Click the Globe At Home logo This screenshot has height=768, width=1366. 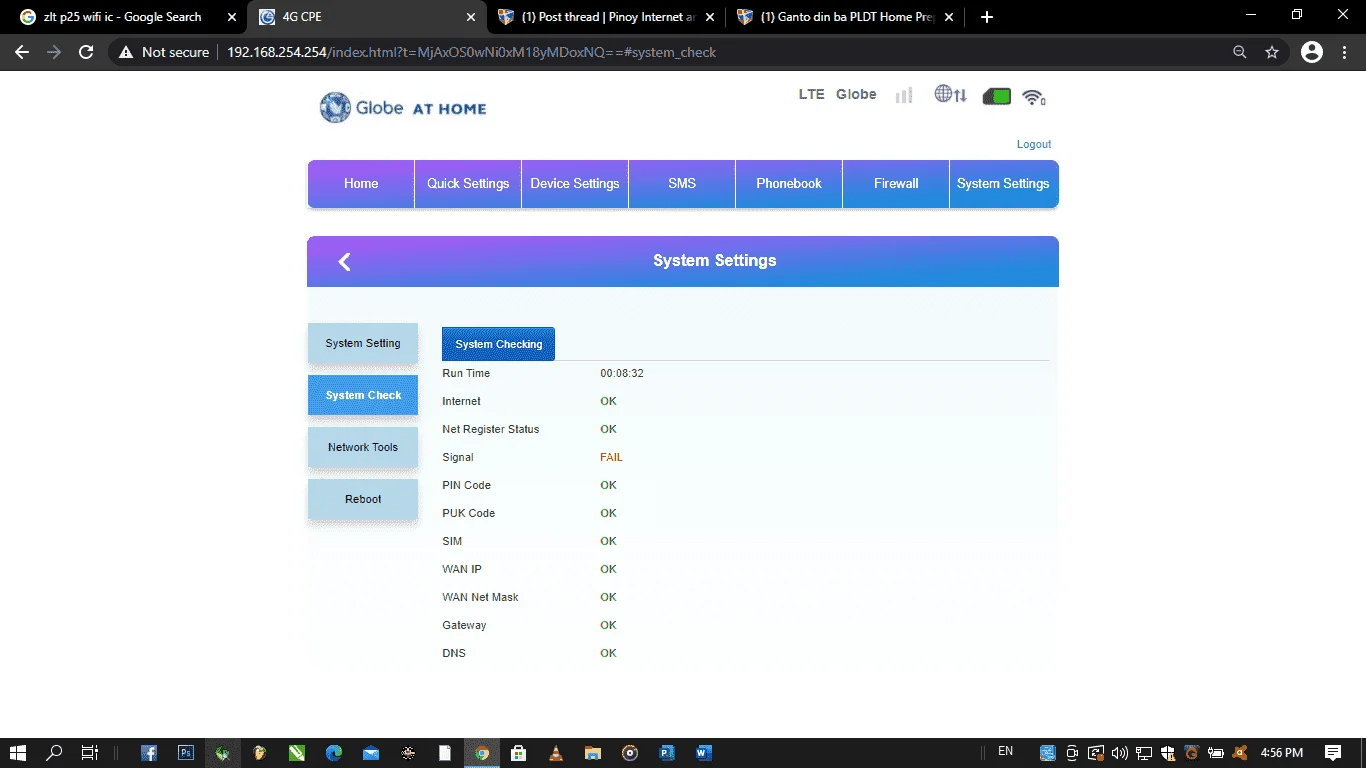point(403,107)
